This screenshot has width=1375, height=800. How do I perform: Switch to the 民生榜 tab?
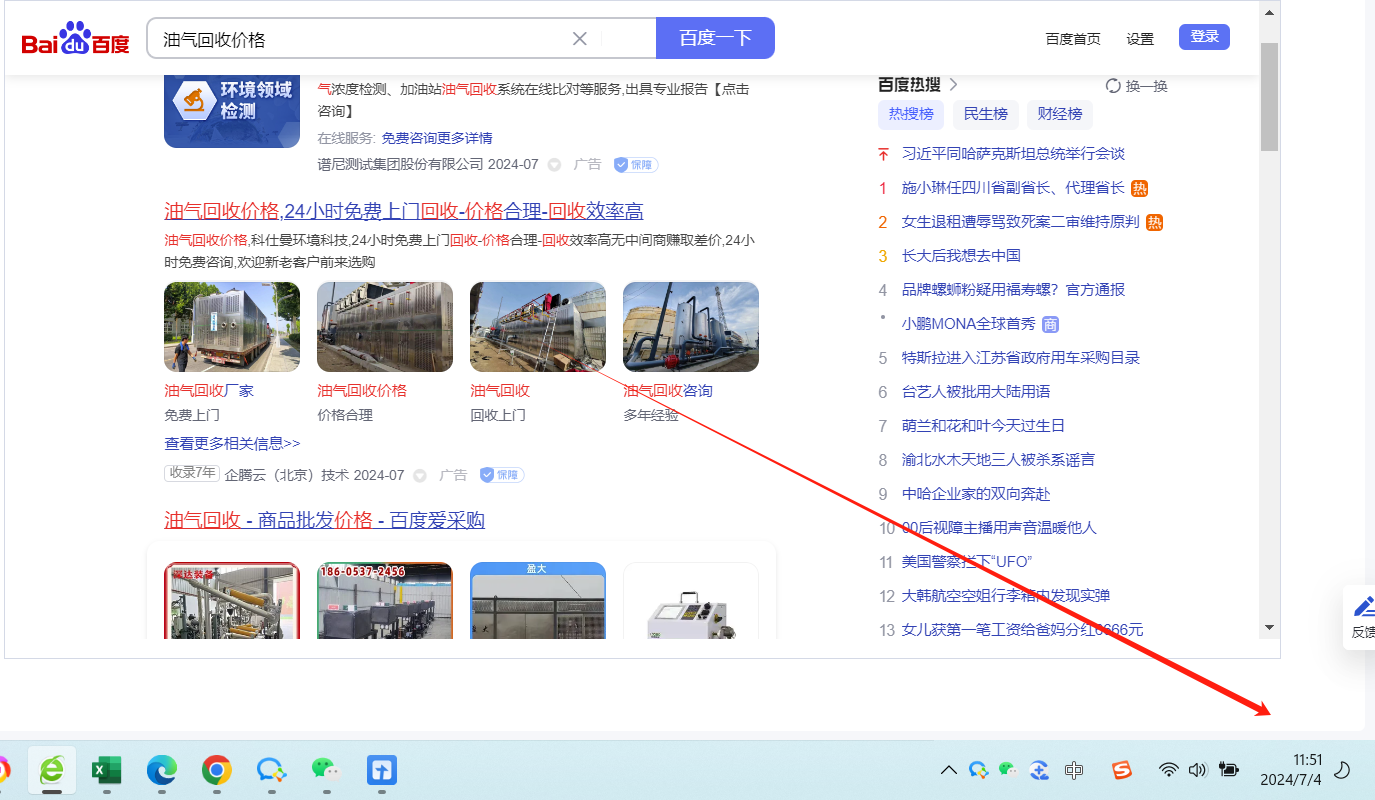point(985,114)
